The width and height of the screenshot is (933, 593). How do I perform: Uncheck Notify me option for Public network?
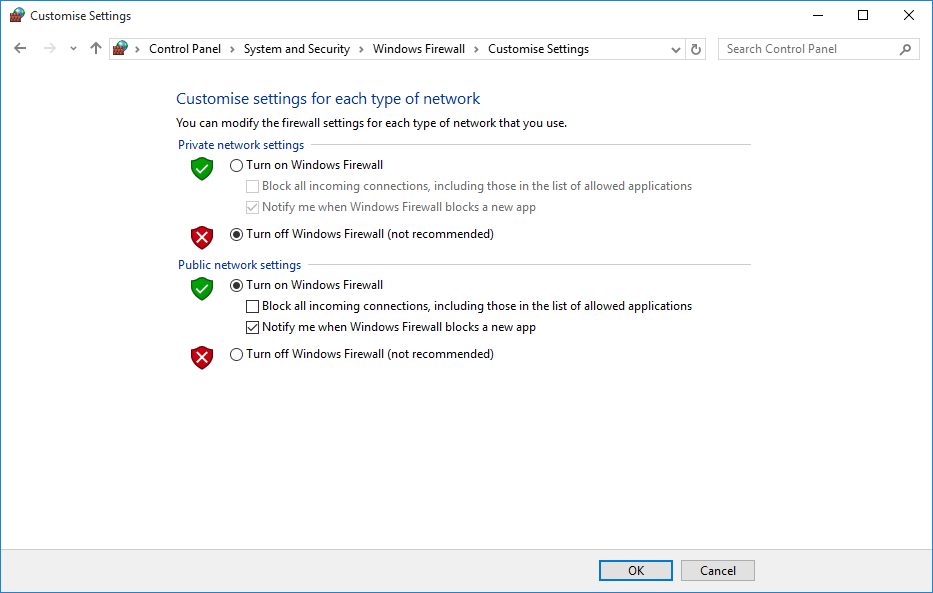252,327
